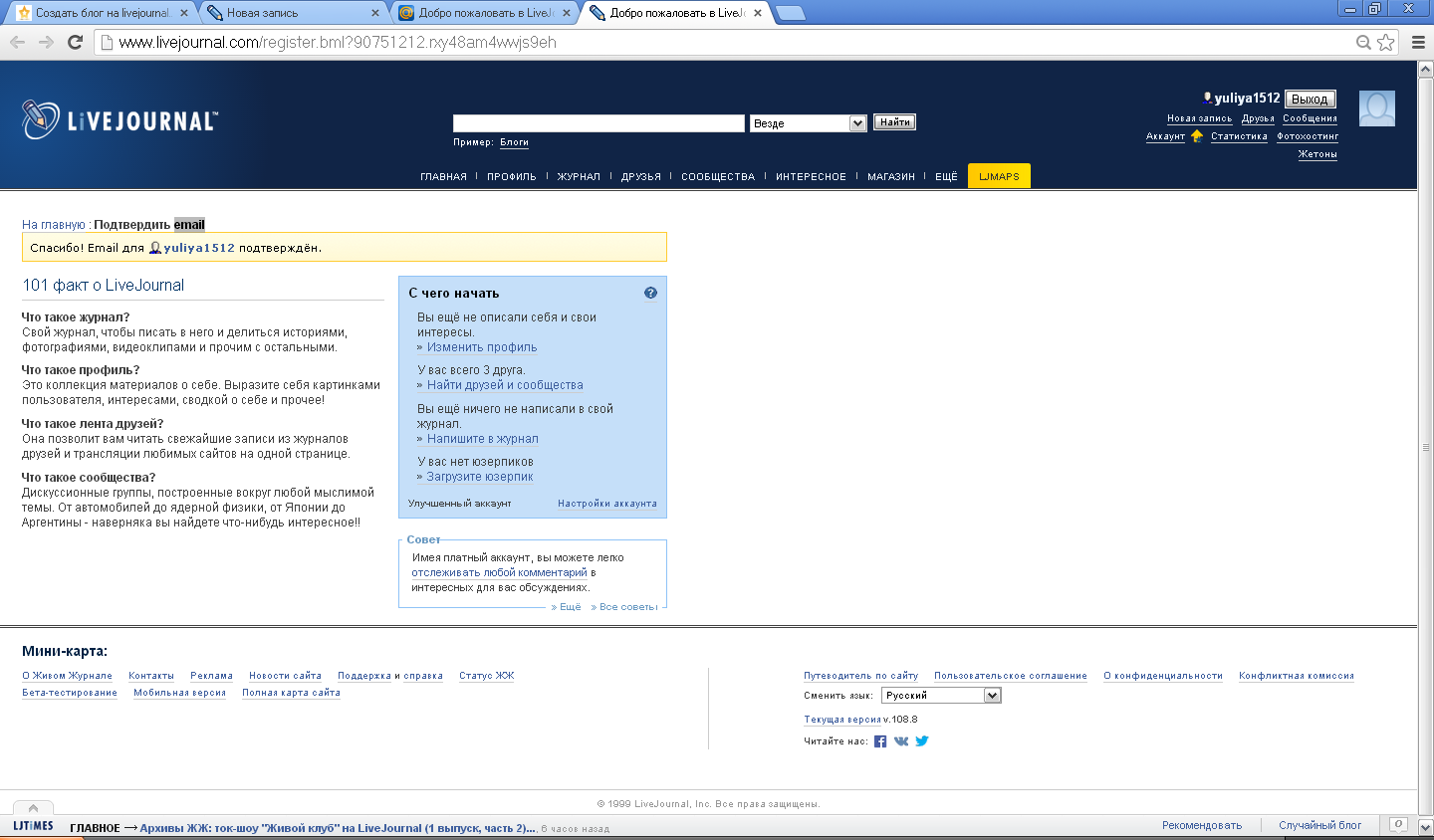Click the «Изменить профиль» link
The image size is (1434, 840).
coord(482,347)
